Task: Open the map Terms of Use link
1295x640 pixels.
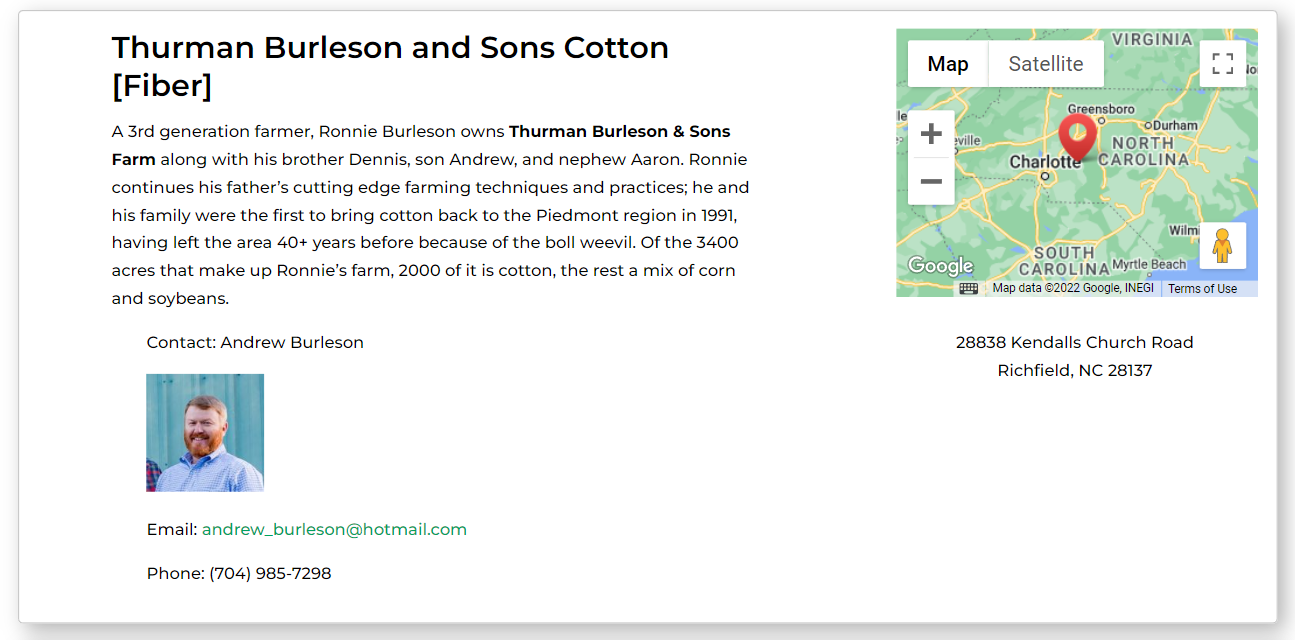Action: (1202, 288)
